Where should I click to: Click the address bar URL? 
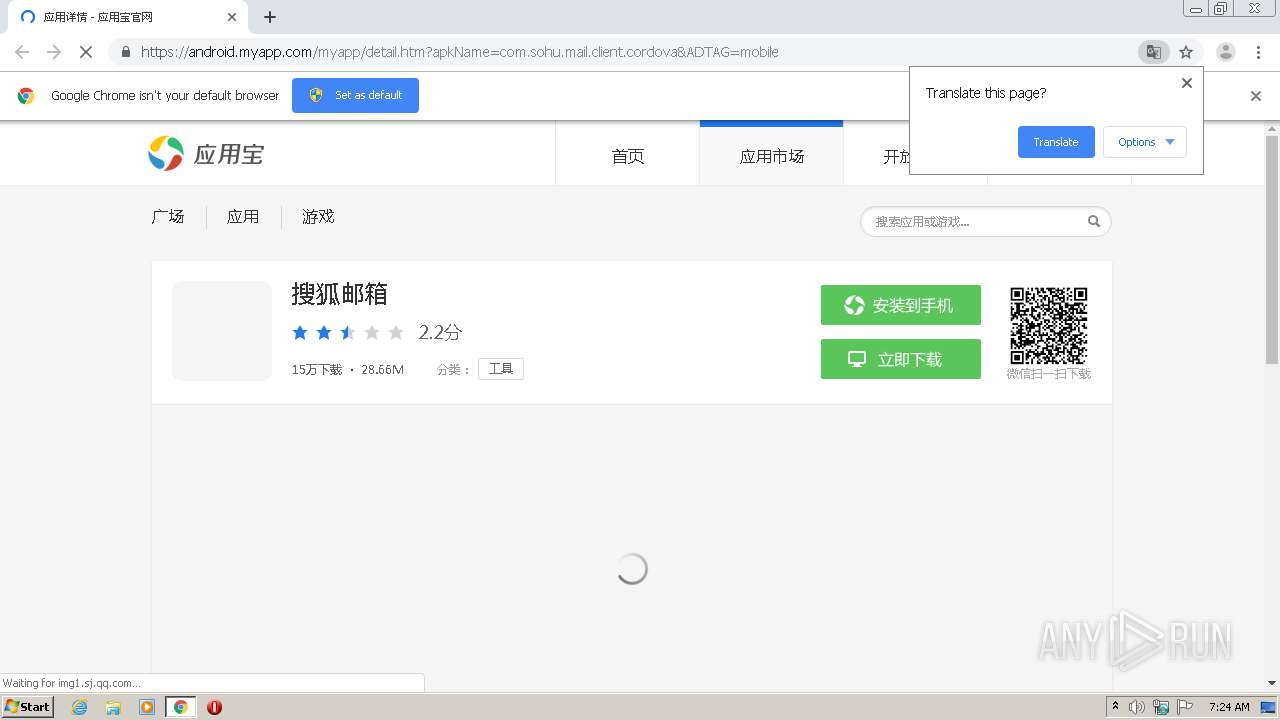(x=460, y=52)
